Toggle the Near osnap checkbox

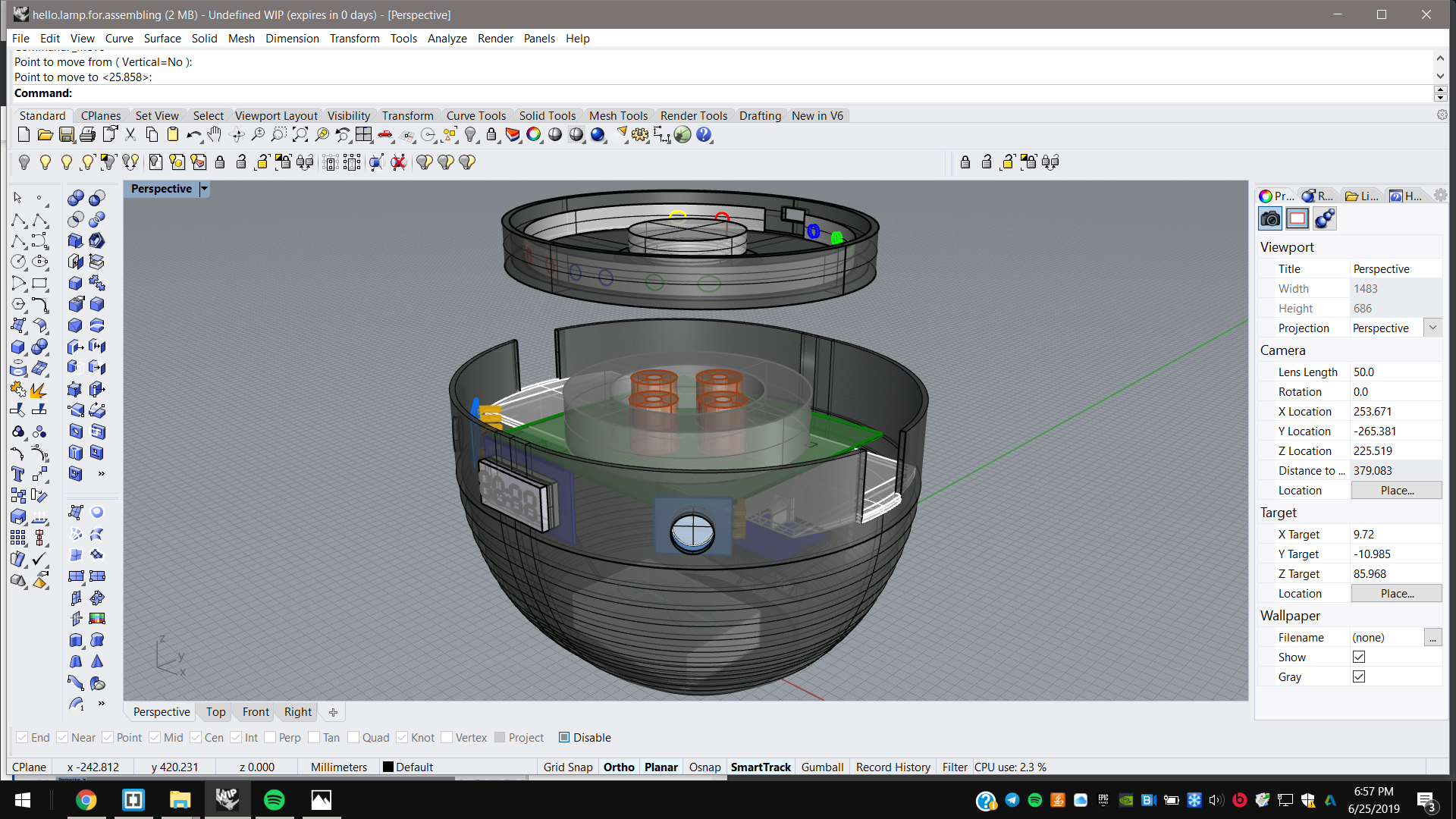point(62,737)
